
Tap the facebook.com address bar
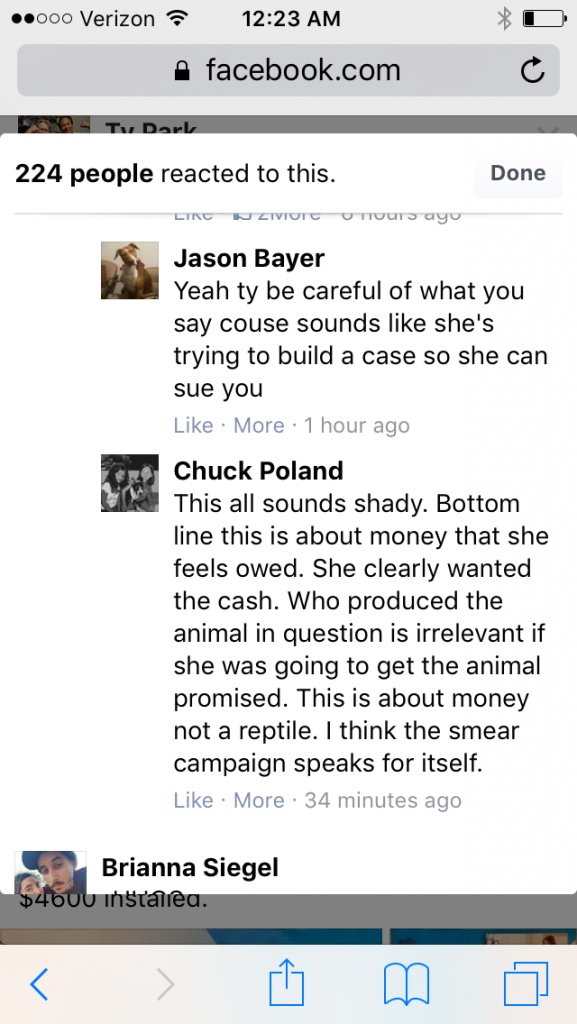(x=288, y=71)
